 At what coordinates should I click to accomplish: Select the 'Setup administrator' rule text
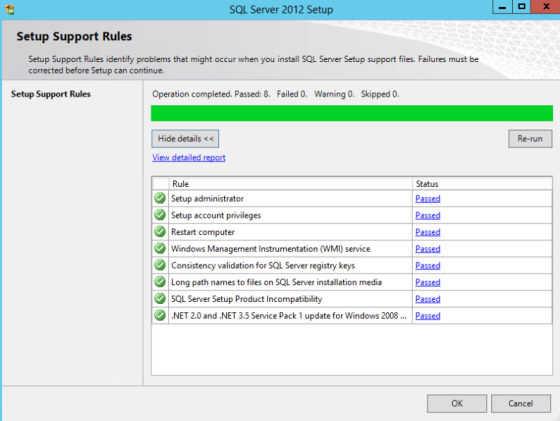pyautogui.click(x=207, y=199)
